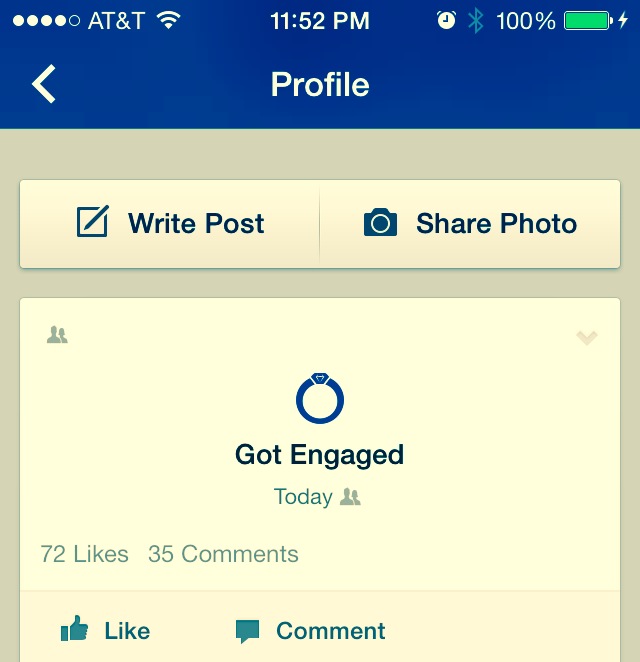Viewport: 640px width, 662px height.
Task: Tap the 11:52 PM status bar clock
Action: coord(319,20)
